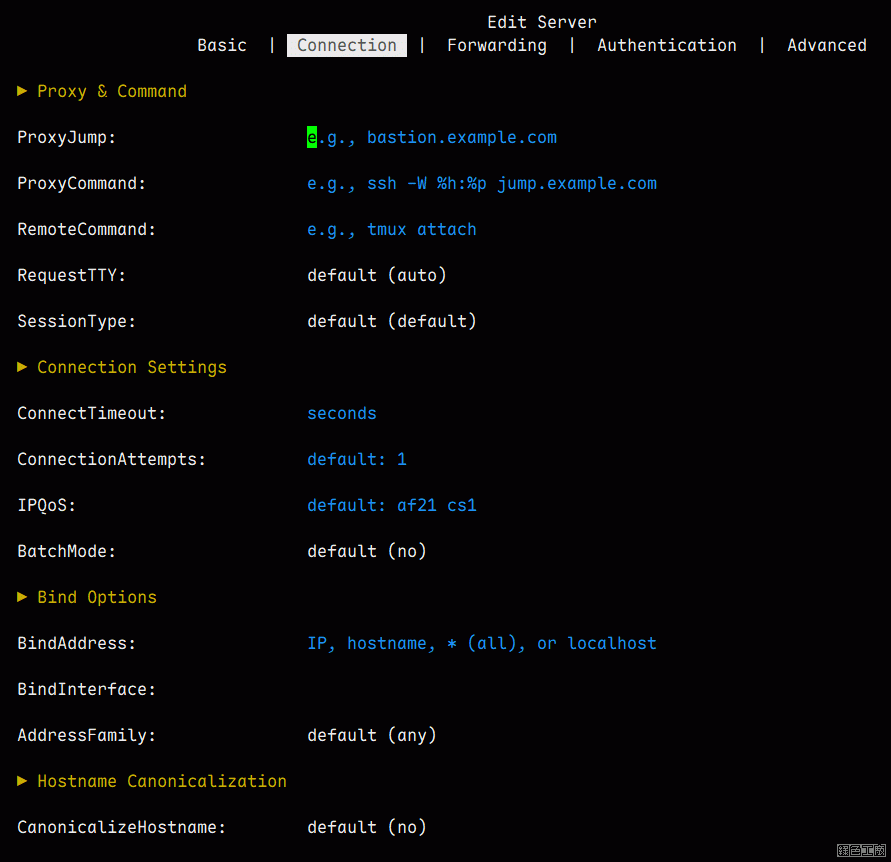Click the ConnectTimeout seconds field
Image resolution: width=891 pixels, height=862 pixels.
[x=342, y=413]
